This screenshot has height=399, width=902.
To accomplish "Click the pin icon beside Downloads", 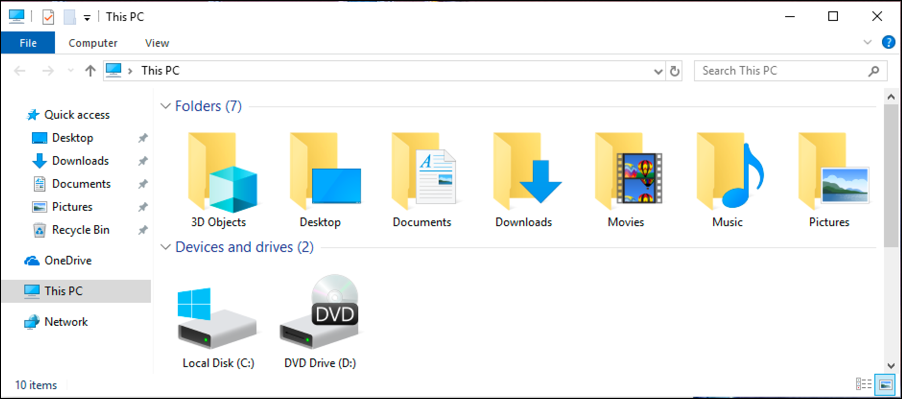I will click(x=143, y=161).
